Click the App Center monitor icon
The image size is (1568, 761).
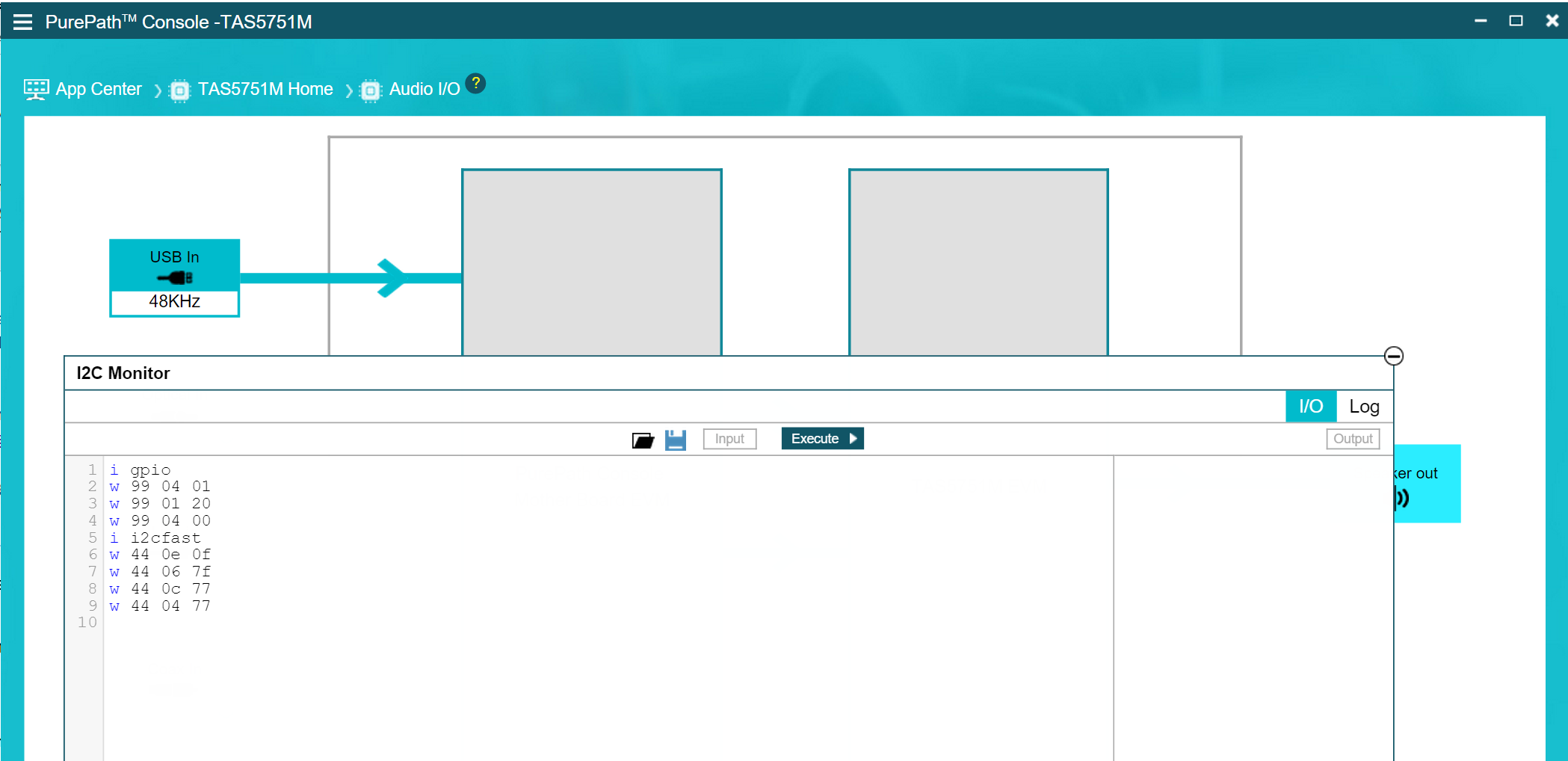[x=36, y=90]
